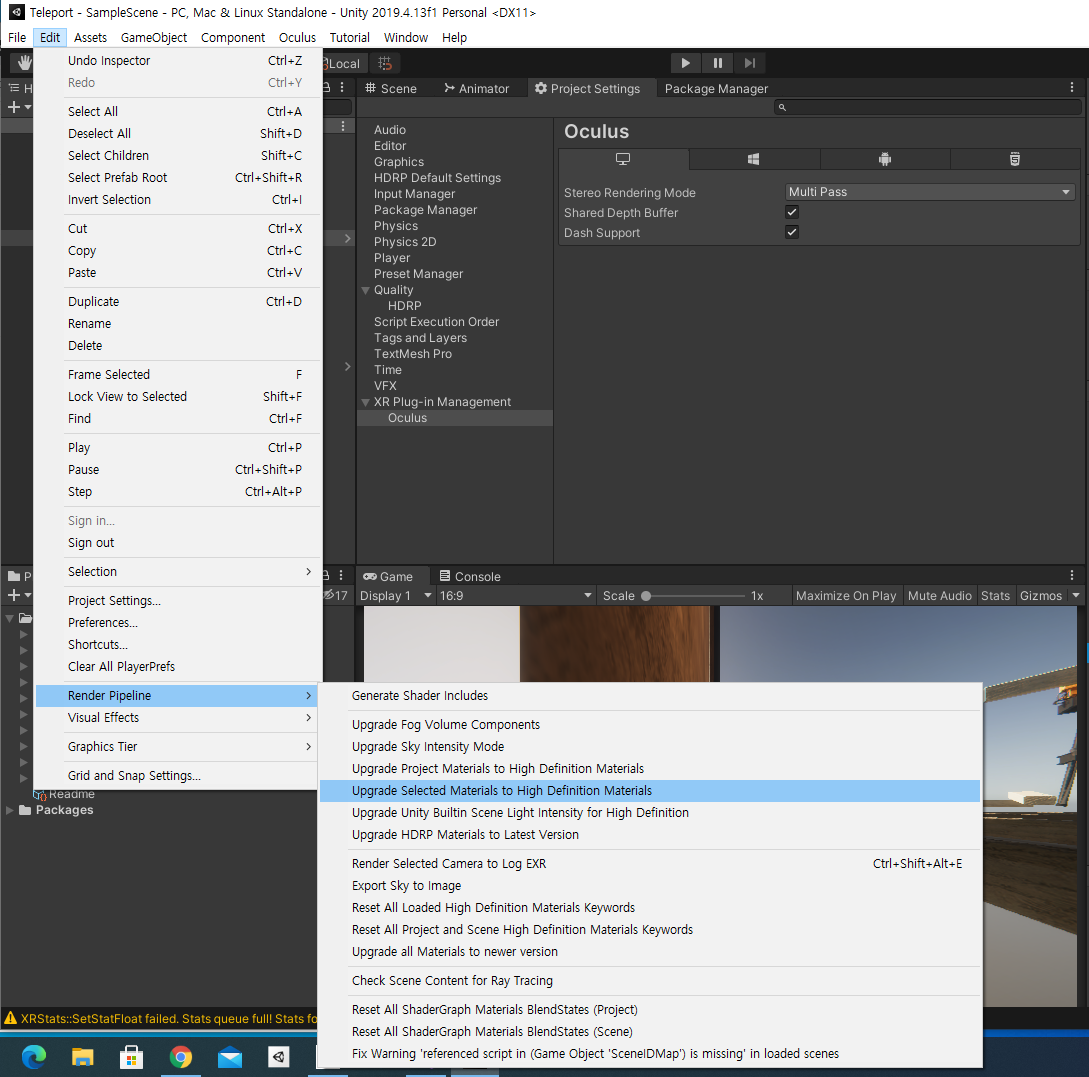Image resolution: width=1089 pixels, height=1077 pixels.
Task: Open Project Settings panel options menu
Action: 1072,87
